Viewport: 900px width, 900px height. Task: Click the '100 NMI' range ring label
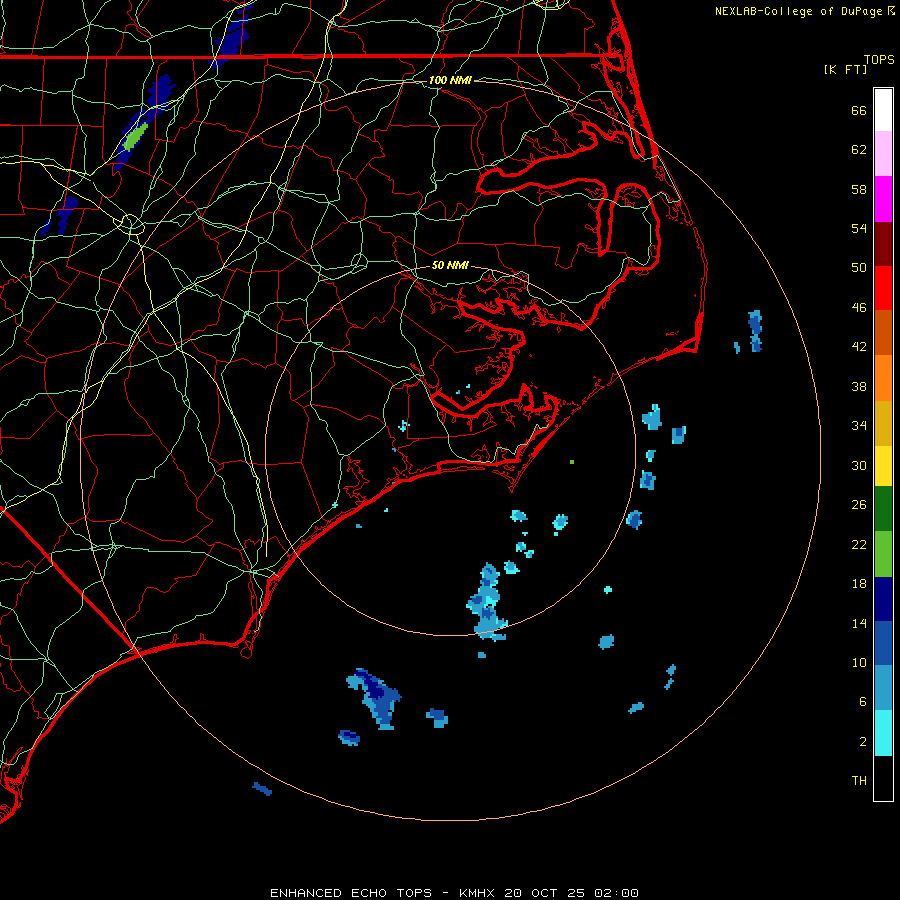click(x=450, y=80)
